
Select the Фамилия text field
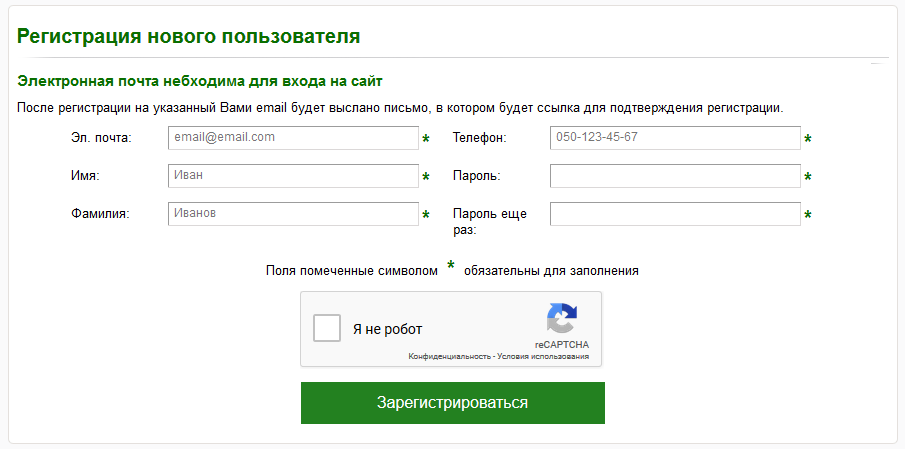pos(293,214)
